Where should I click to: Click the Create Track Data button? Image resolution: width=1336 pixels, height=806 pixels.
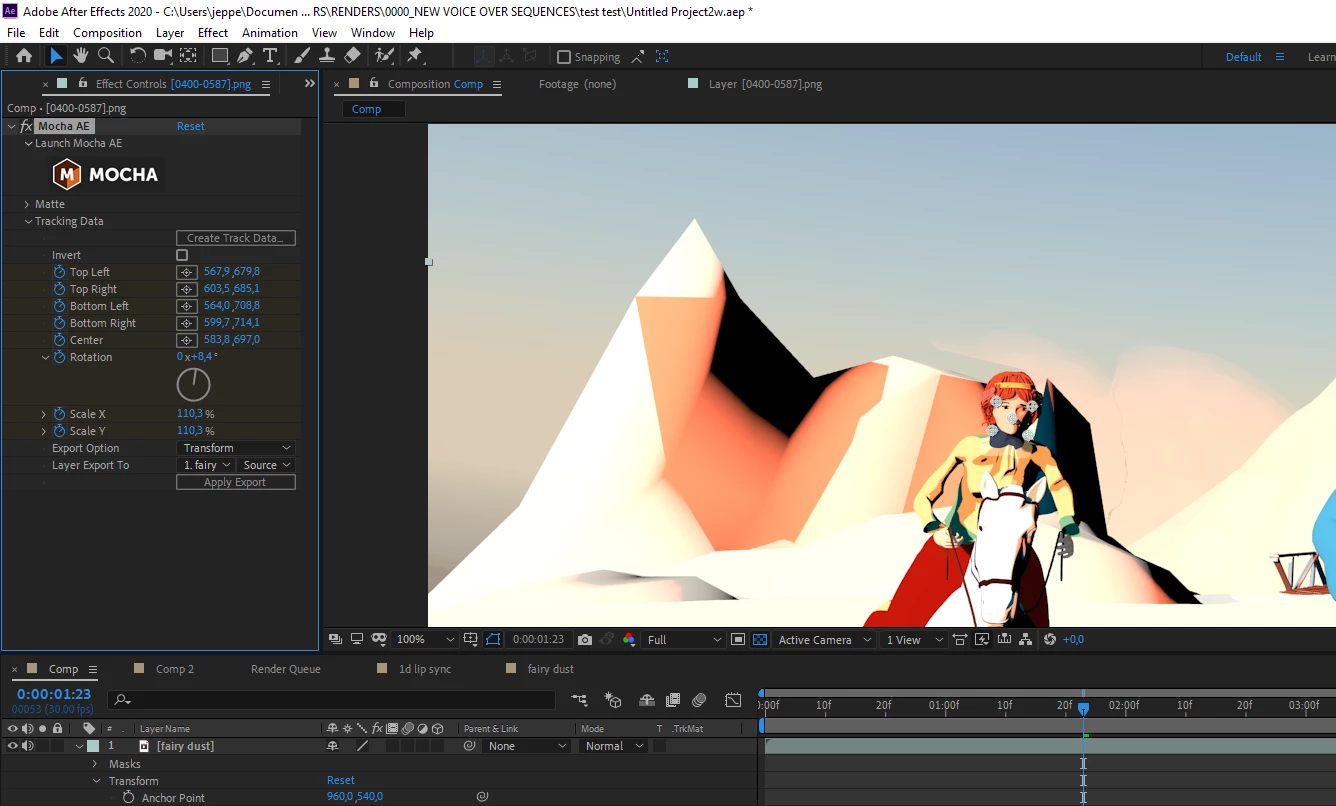[x=236, y=238]
